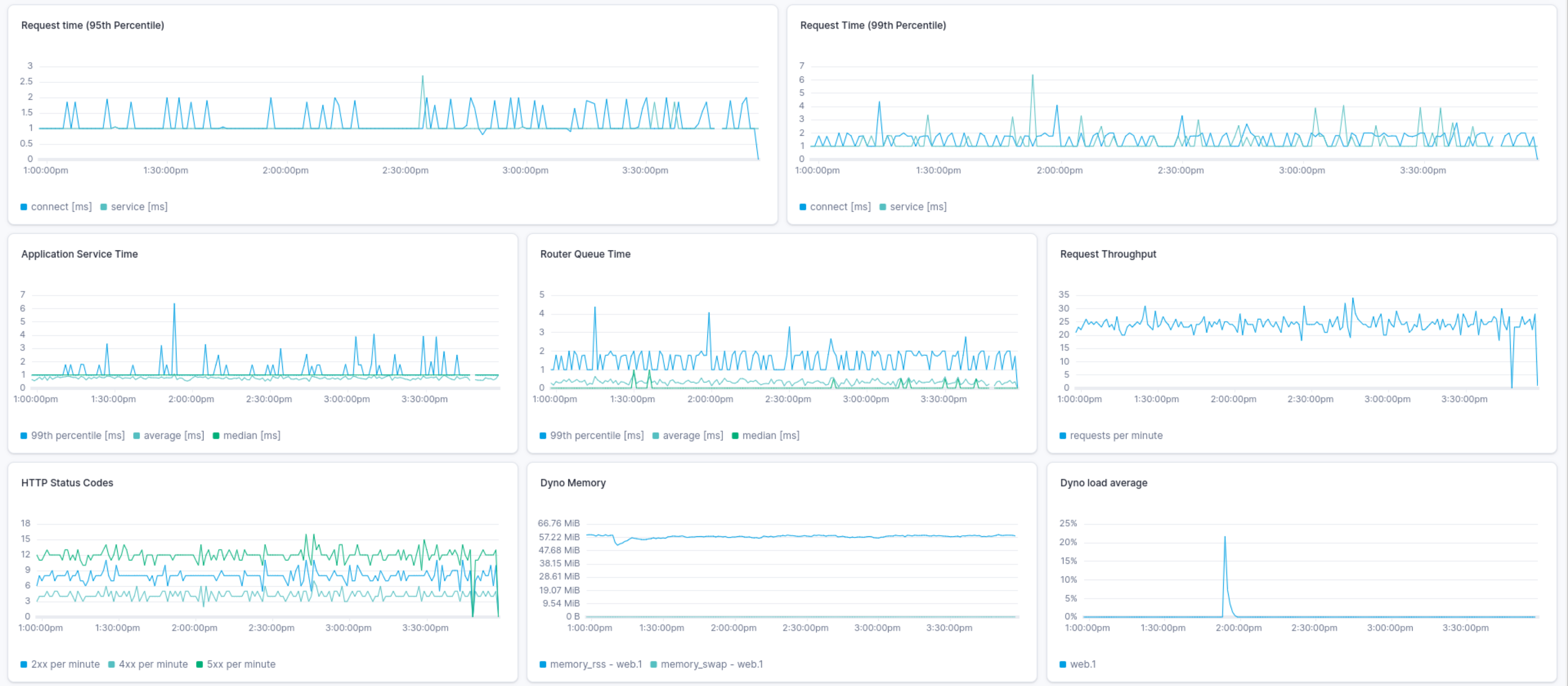Click the Application Service Time panel title
This screenshot has width=1568, height=686.
coord(80,254)
